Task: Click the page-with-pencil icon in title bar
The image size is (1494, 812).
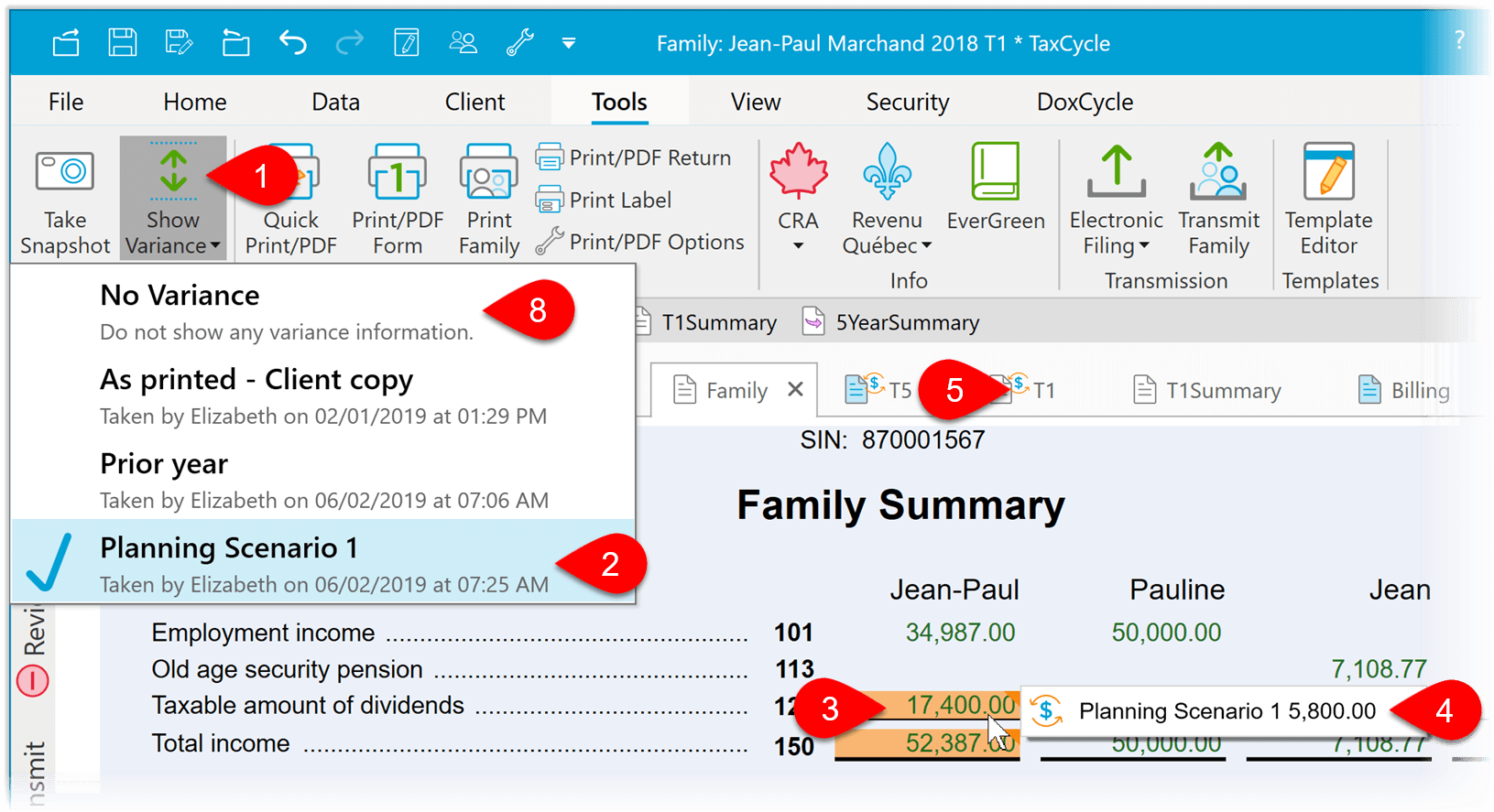Action: [x=406, y=42]
